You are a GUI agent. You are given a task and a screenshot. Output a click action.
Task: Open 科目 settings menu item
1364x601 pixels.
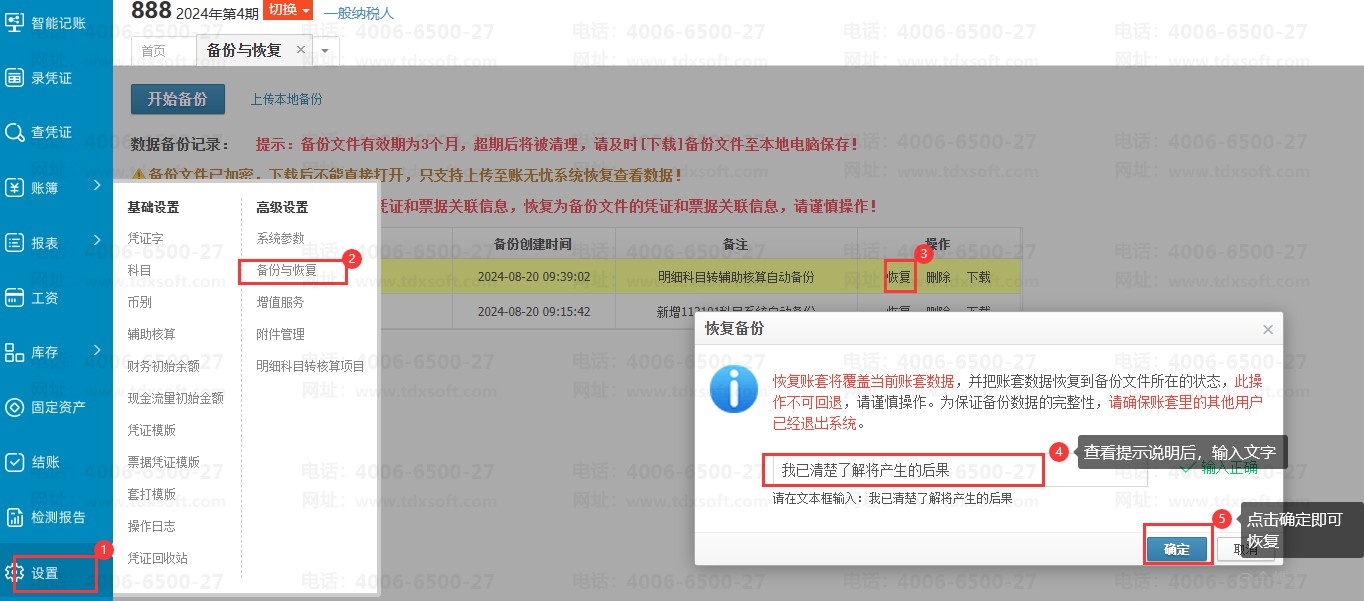[139, 270]
